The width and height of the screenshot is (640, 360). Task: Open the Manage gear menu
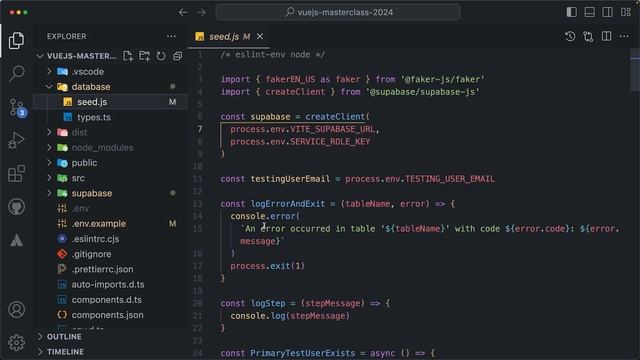click(x=16, y=342)
